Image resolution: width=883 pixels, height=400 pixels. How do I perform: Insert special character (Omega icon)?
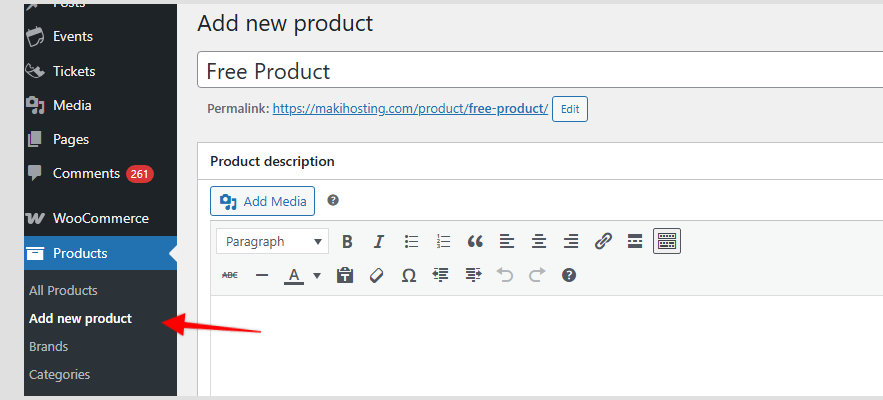[408, 275]
